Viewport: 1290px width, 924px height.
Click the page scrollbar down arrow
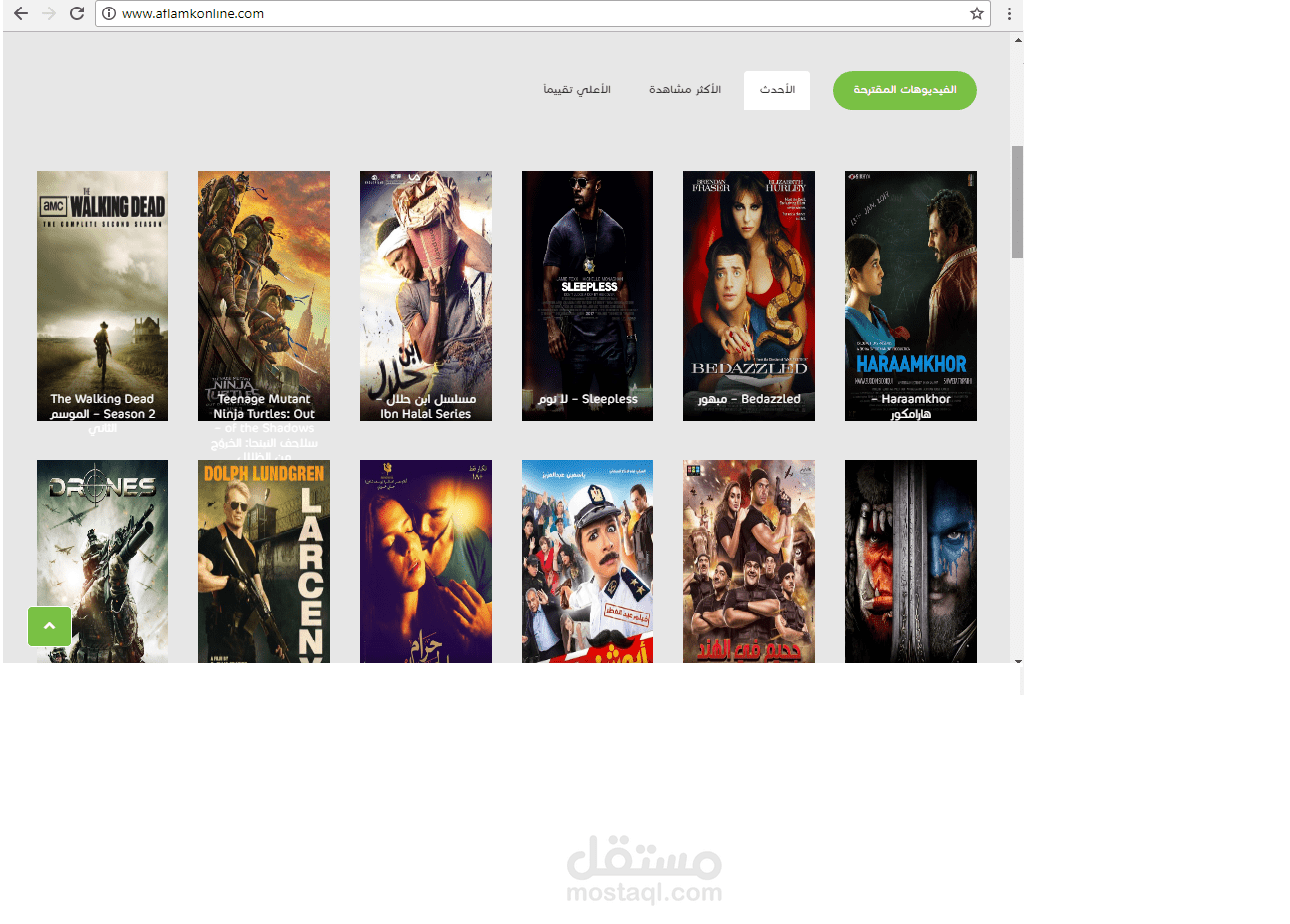pyautogui.click(x=1018, y=661)
